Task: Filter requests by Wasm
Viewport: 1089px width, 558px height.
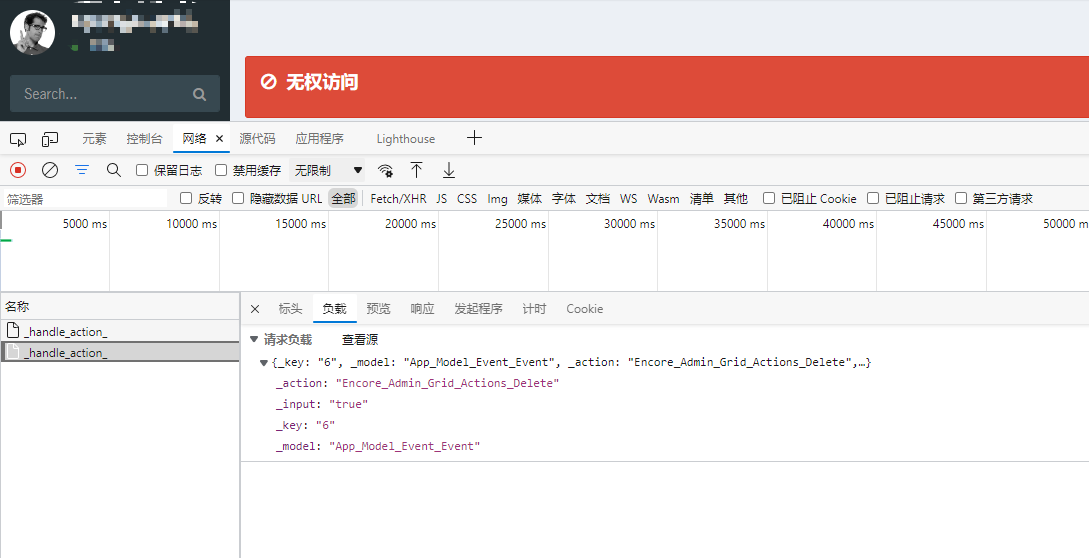Action: click(663, 199)
